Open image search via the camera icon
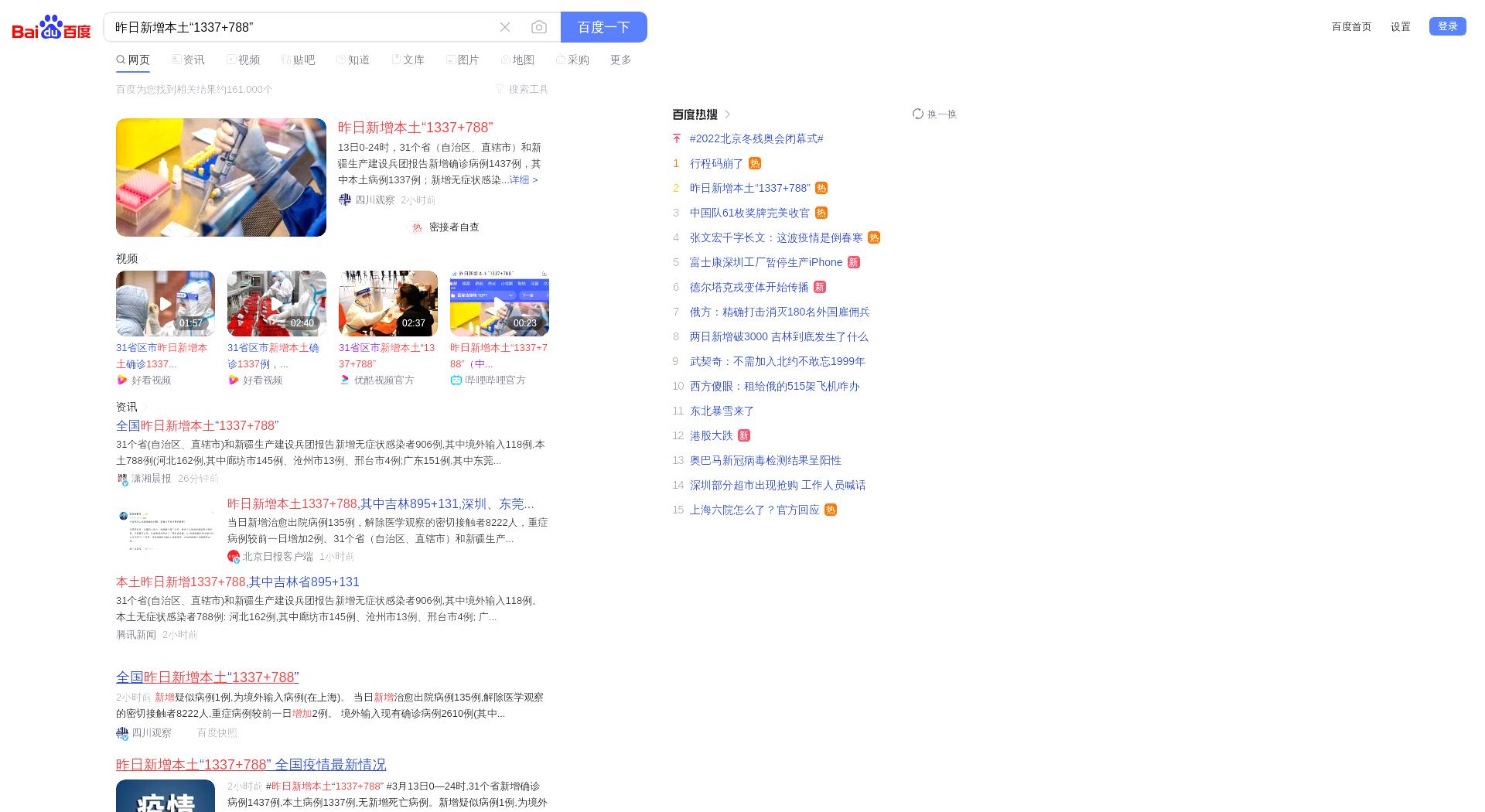Viewport: 1485px width, 812px height. coord(539,27)
